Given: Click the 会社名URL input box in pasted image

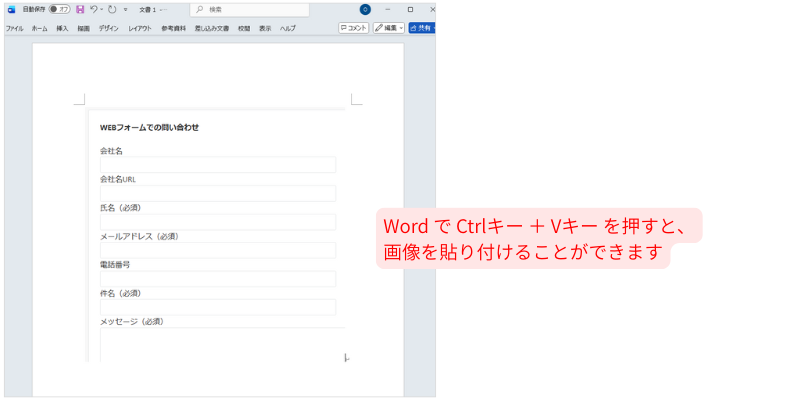Looking at the screenshot, I should pos(218,193).
